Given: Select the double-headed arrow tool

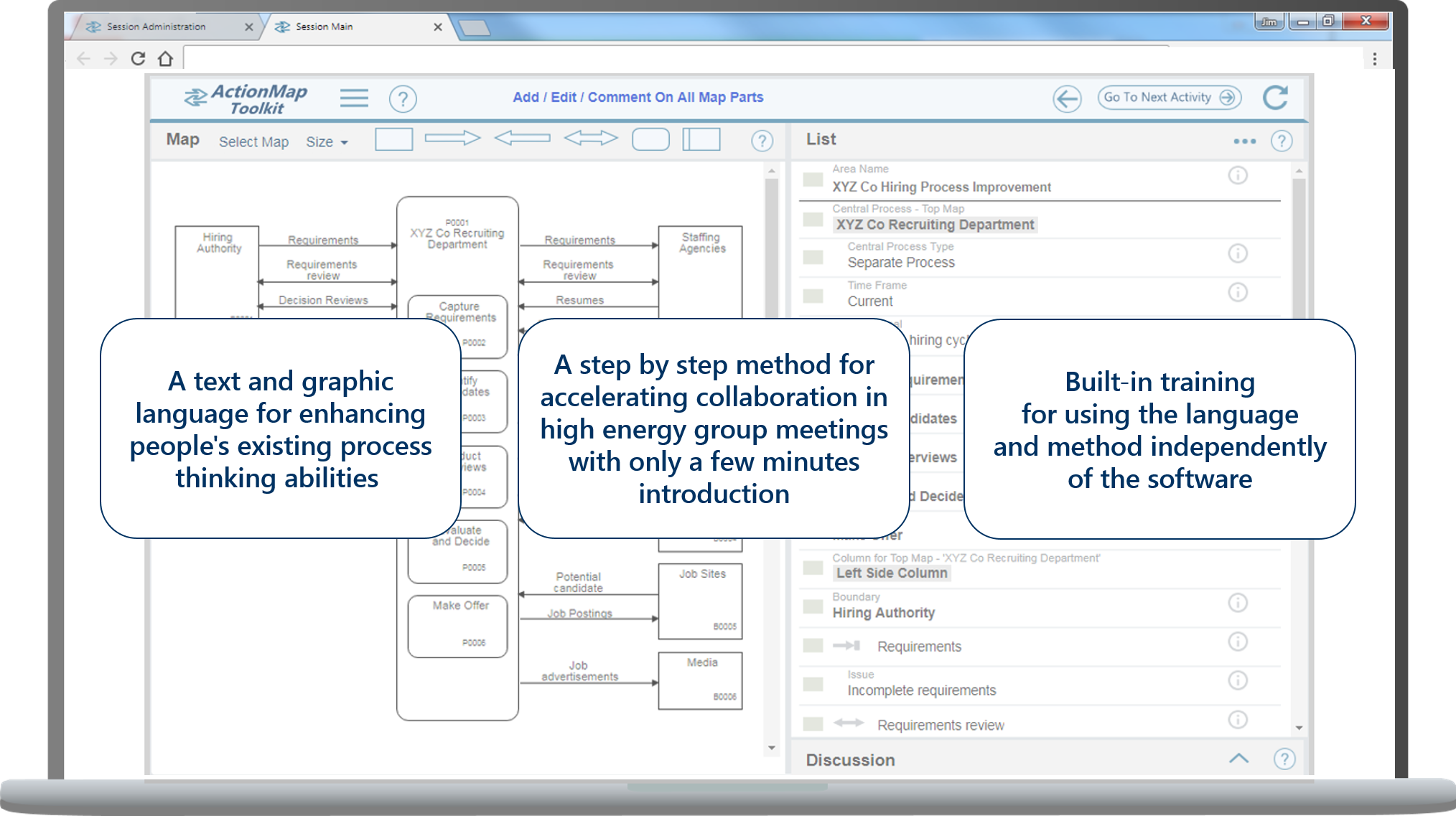Looking at the screenshot, I should (x=590, y=138).
